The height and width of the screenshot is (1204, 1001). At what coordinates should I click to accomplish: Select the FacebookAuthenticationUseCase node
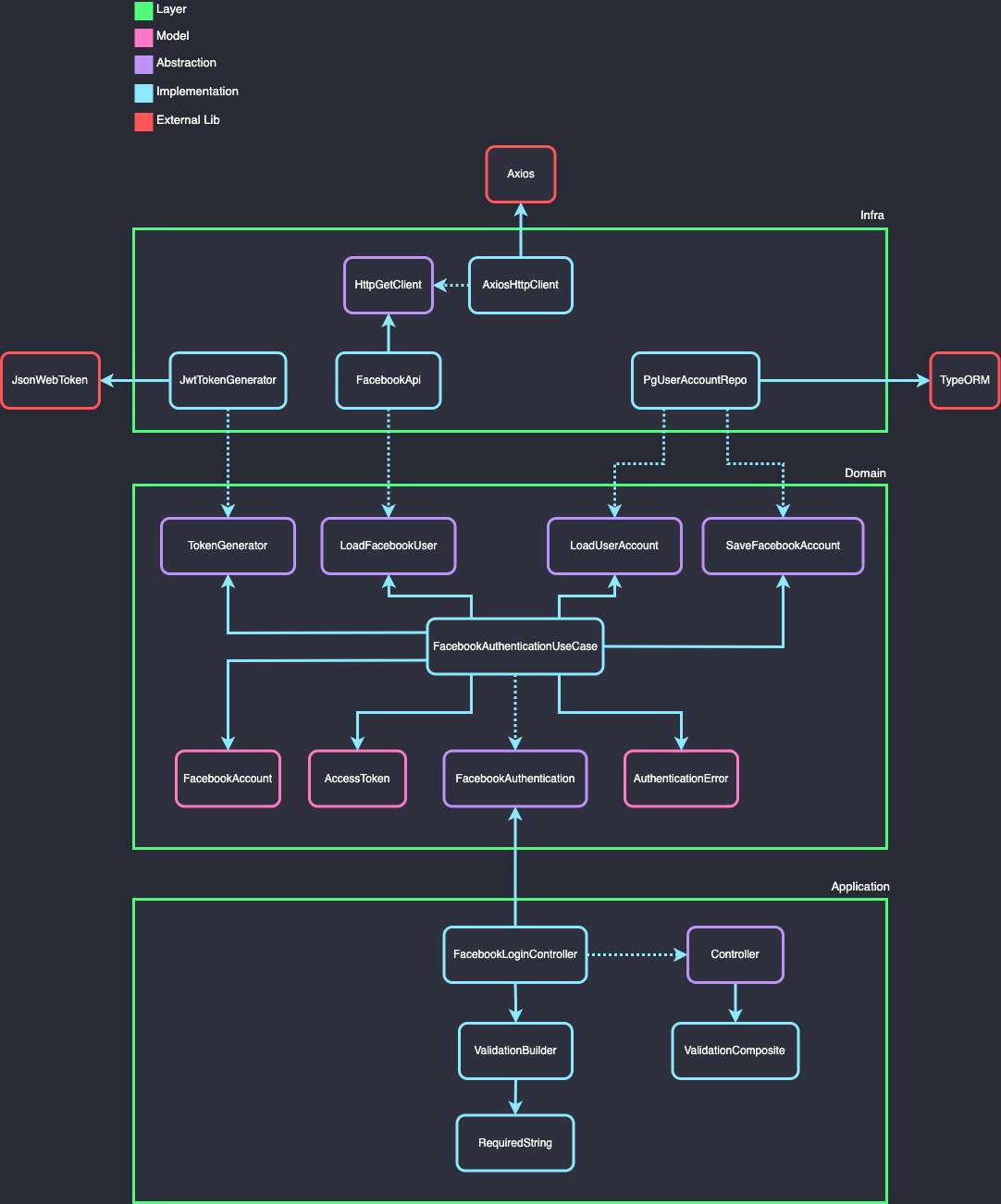514,646
